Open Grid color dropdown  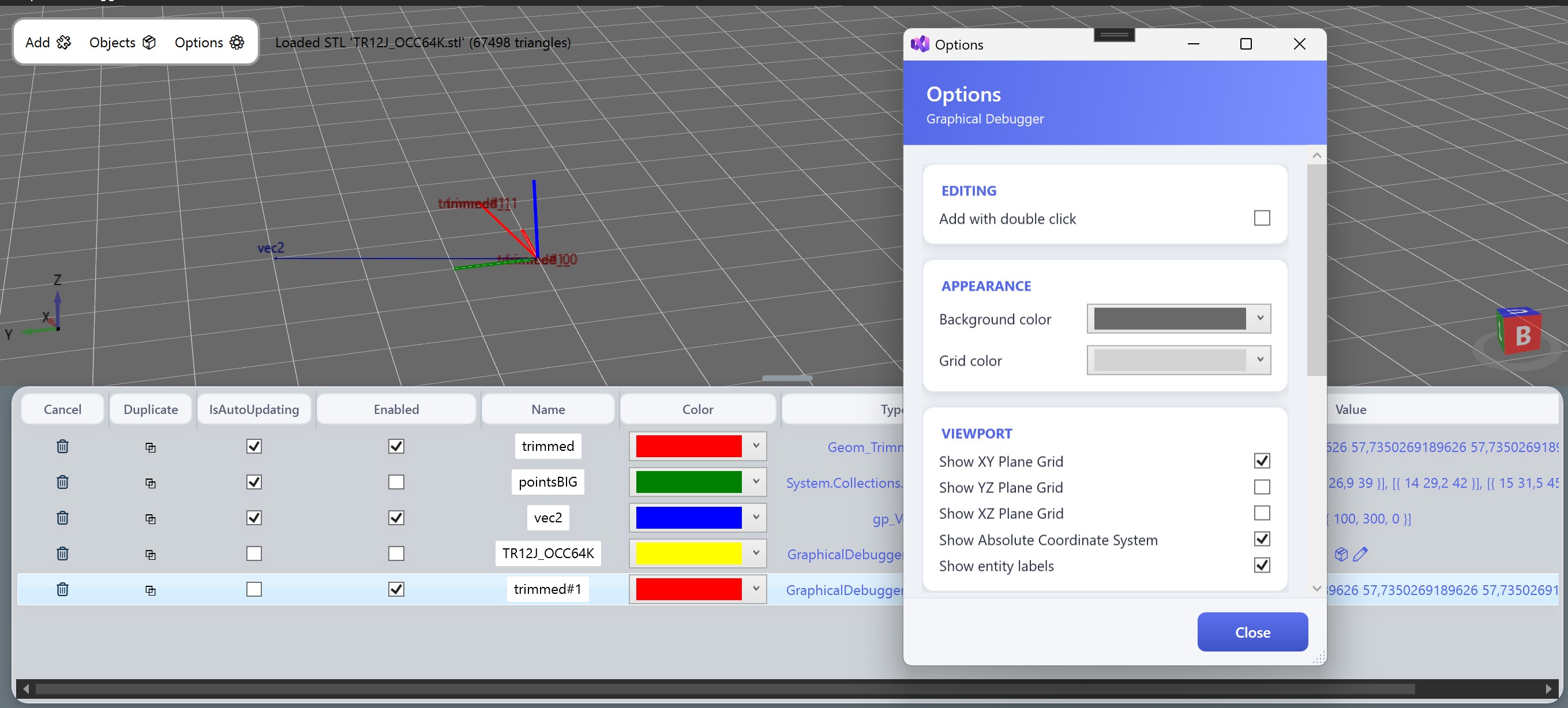[1179, 360]
